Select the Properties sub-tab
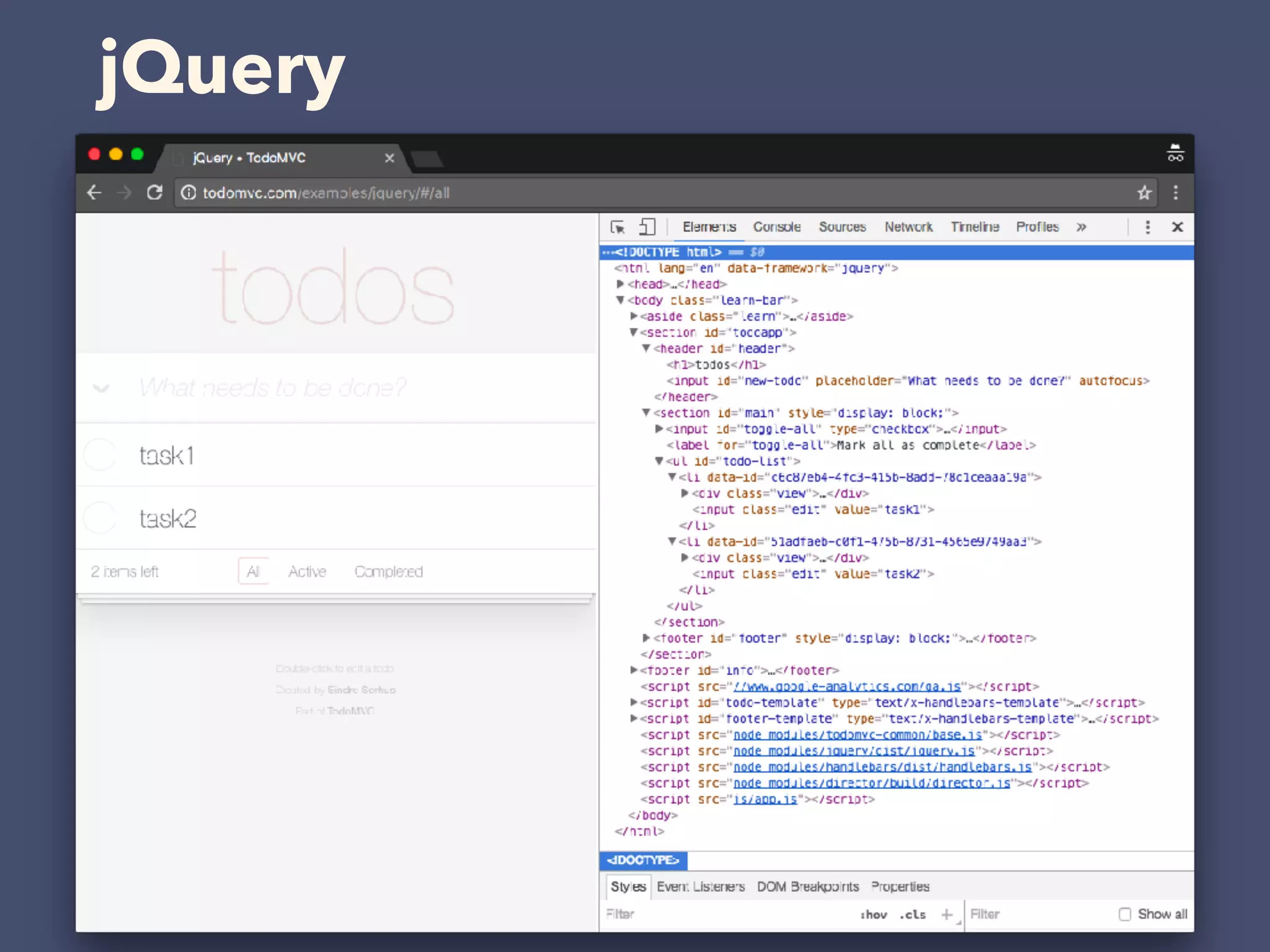This screenshot has height=952, width=1270. click(x=900, y=886)
